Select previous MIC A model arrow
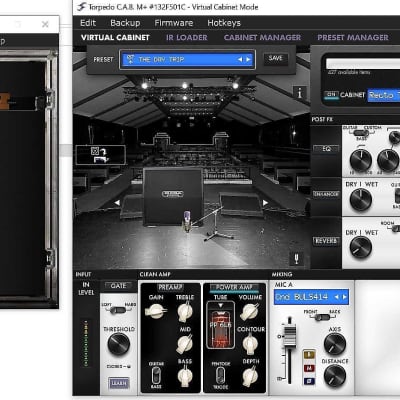The width and height of the screenshot is (400, 400). 336,297
